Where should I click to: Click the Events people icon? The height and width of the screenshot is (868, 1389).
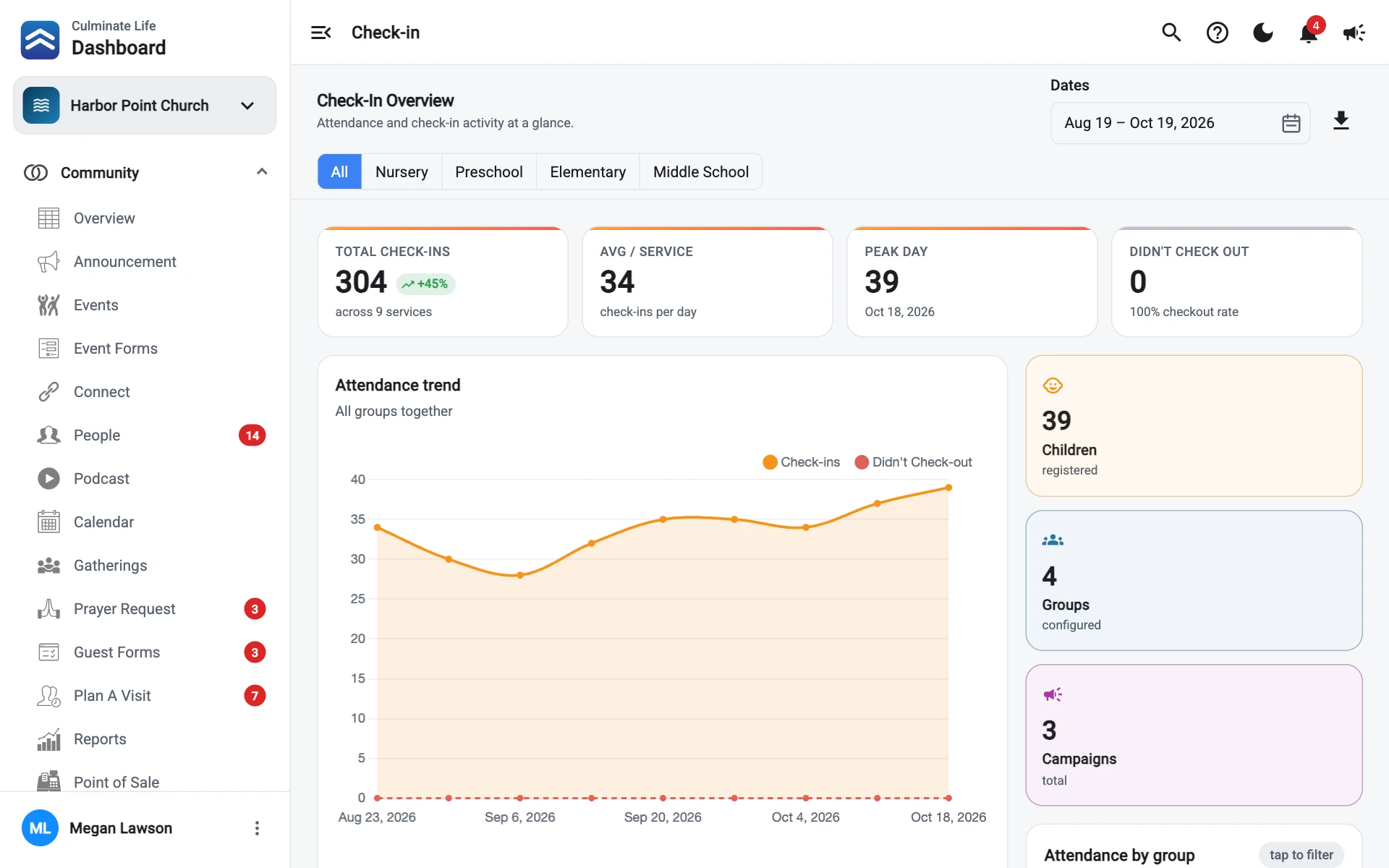pyautogui.click(x=48, y=305)
